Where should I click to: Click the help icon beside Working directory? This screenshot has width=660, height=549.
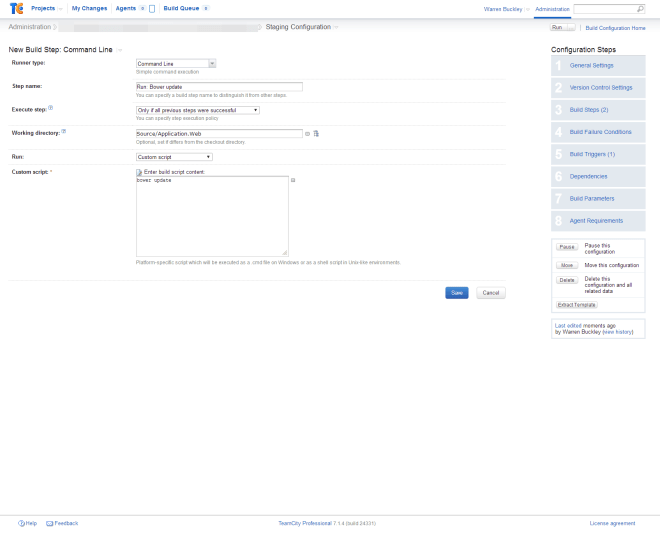[64, 131]
